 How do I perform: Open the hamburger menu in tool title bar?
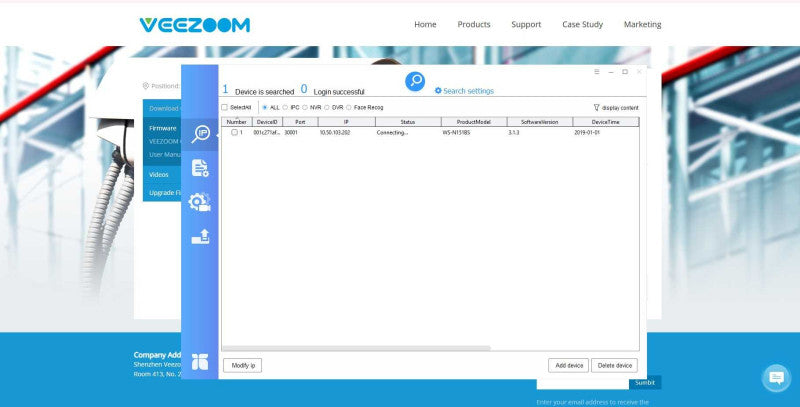click(x=596, y=72)
